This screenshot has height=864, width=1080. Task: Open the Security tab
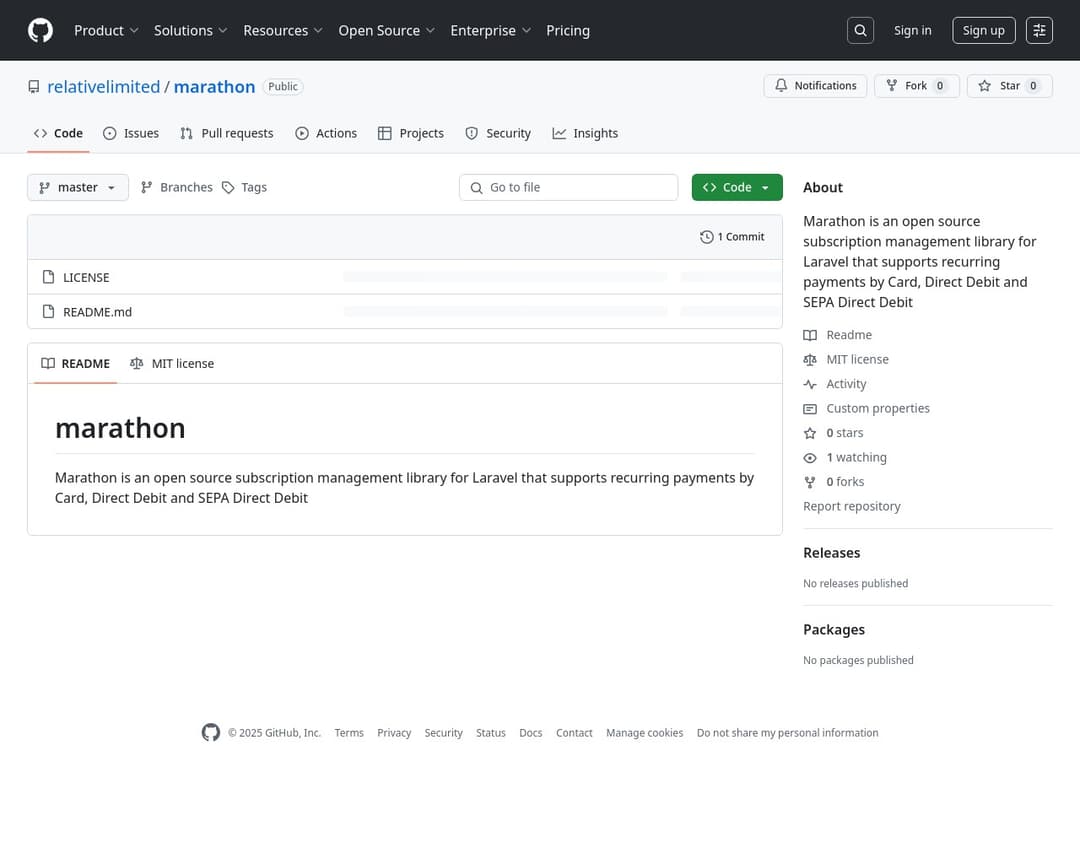click(x=498, y=134)
